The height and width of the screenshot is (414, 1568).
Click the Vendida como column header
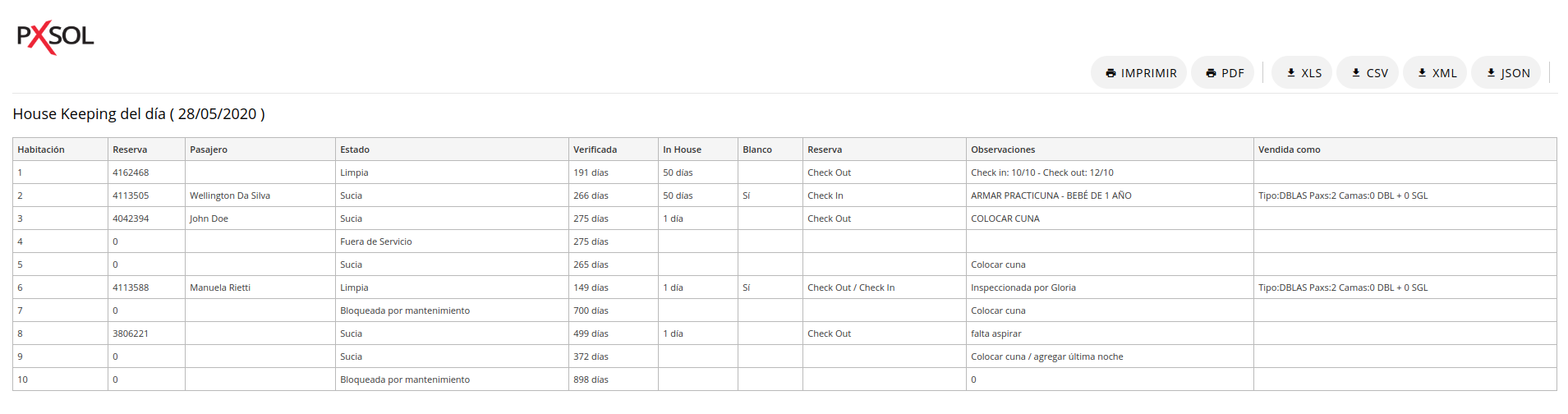1289,149
